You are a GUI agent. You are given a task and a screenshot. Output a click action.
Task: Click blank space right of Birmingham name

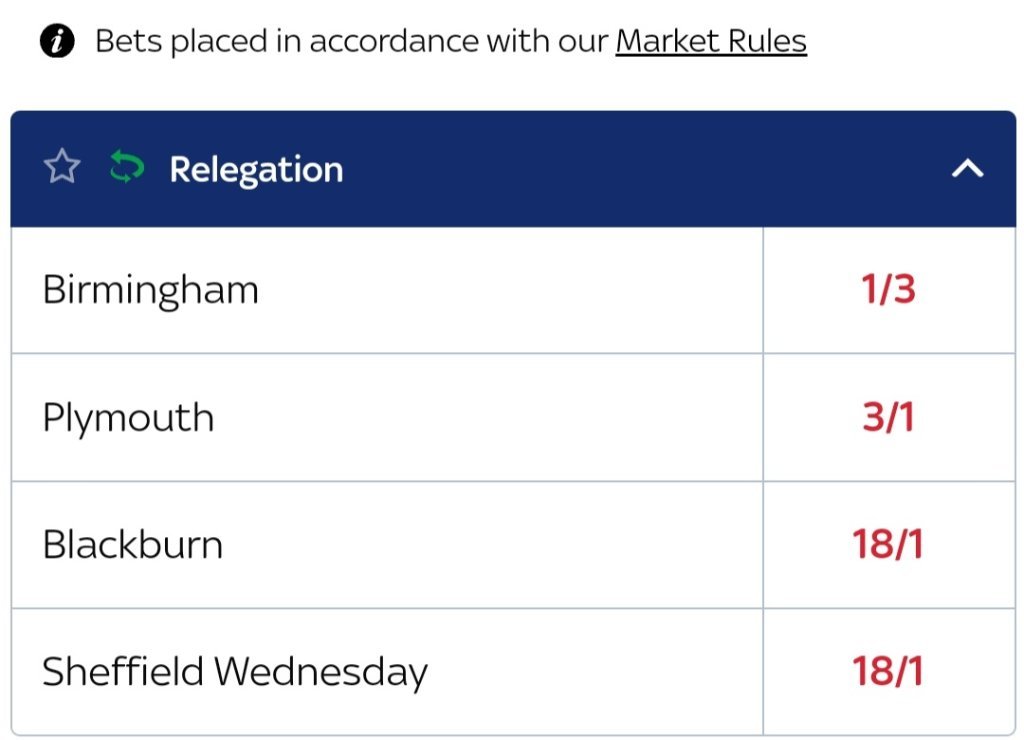(510, 291)
